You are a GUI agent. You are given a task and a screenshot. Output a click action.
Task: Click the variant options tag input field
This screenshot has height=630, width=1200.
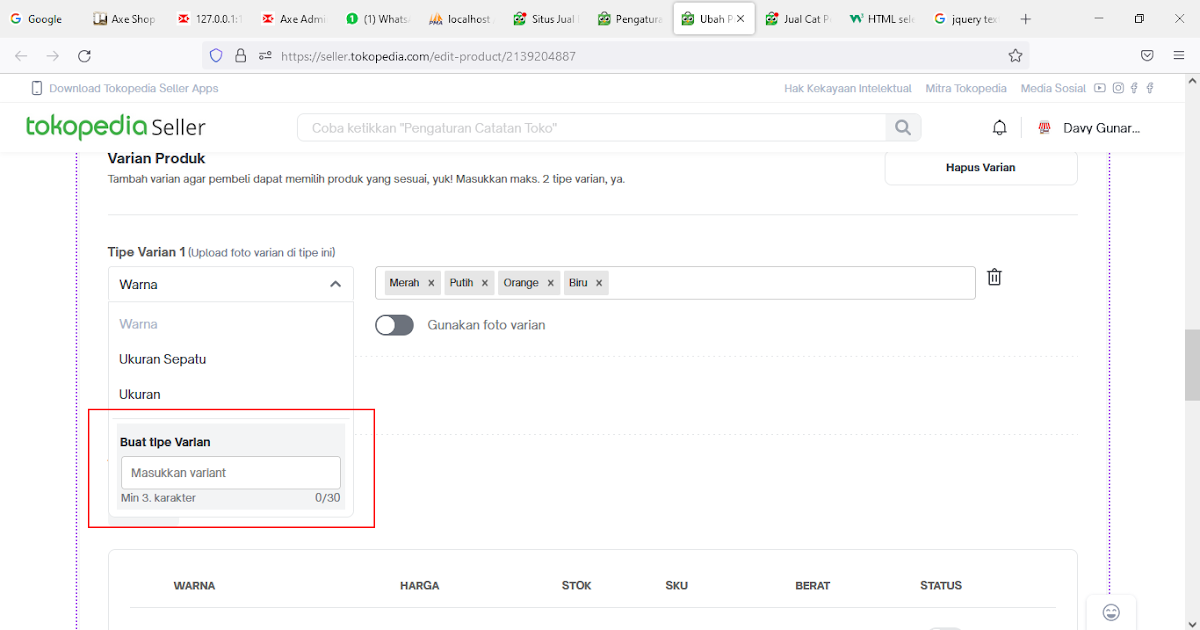[675, 283]
